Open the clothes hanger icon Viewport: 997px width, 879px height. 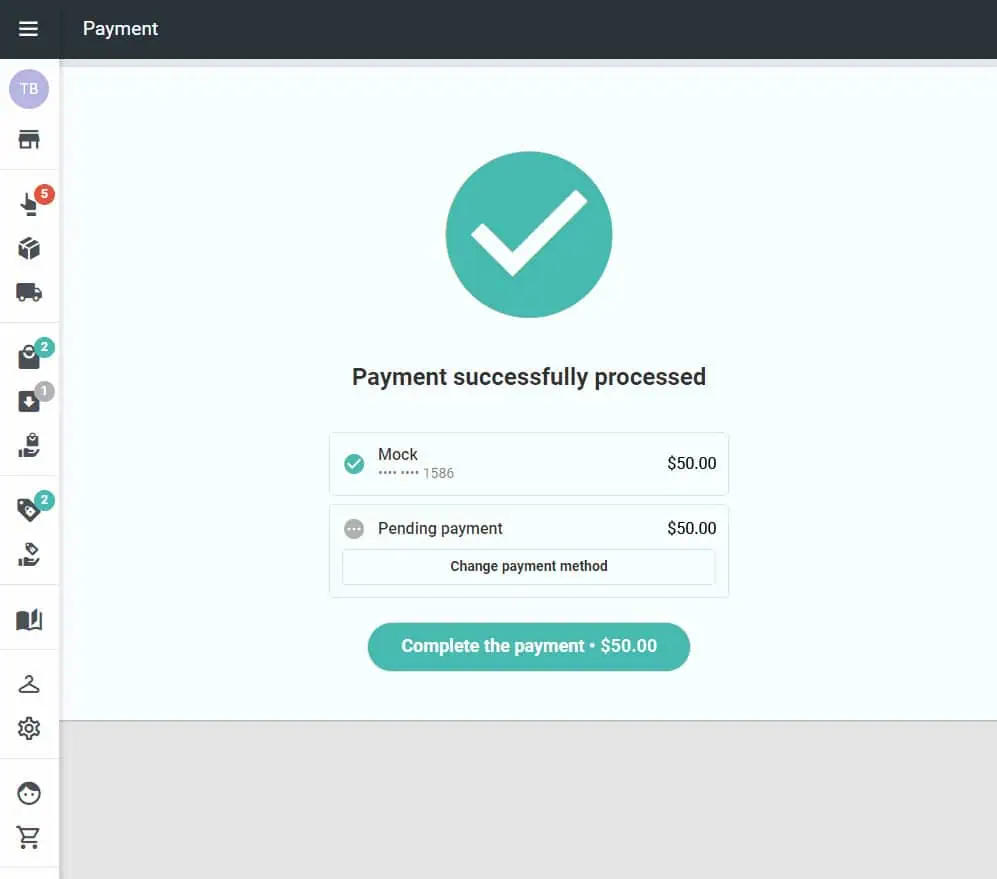pos(29,683)
